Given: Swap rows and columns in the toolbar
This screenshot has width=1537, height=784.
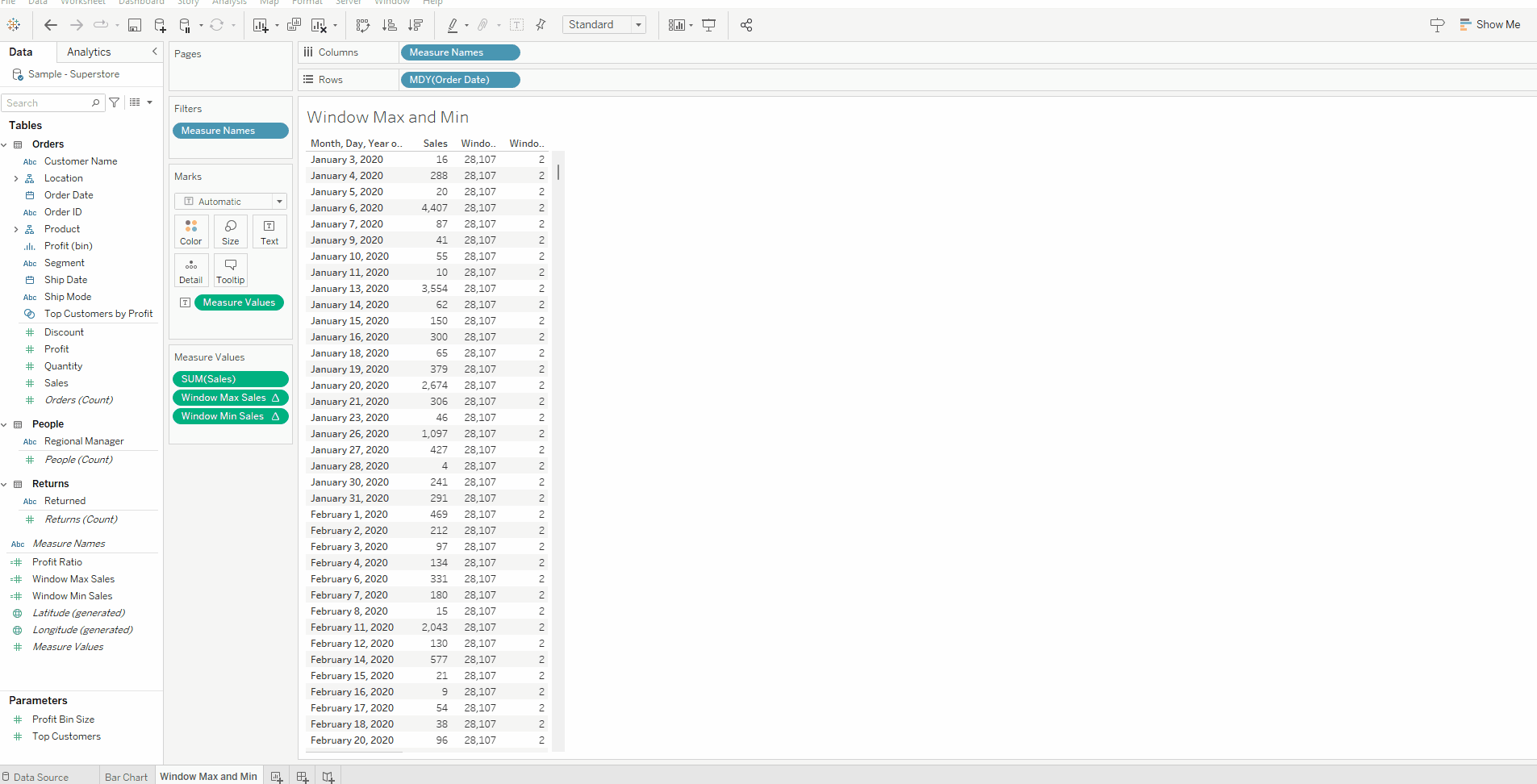Looking at the screenshot, I should tap(362, 25).
